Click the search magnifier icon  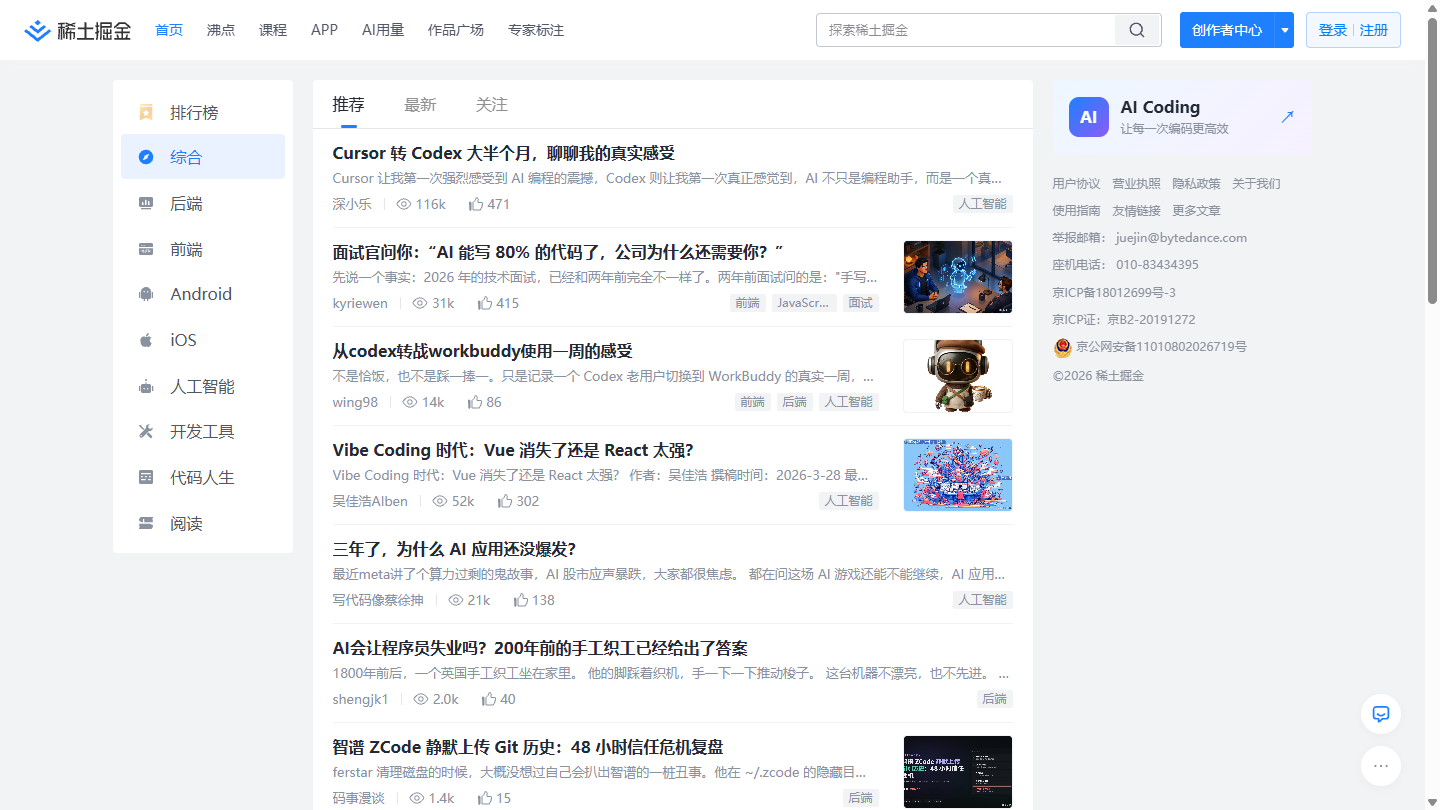click(1137, 30)
